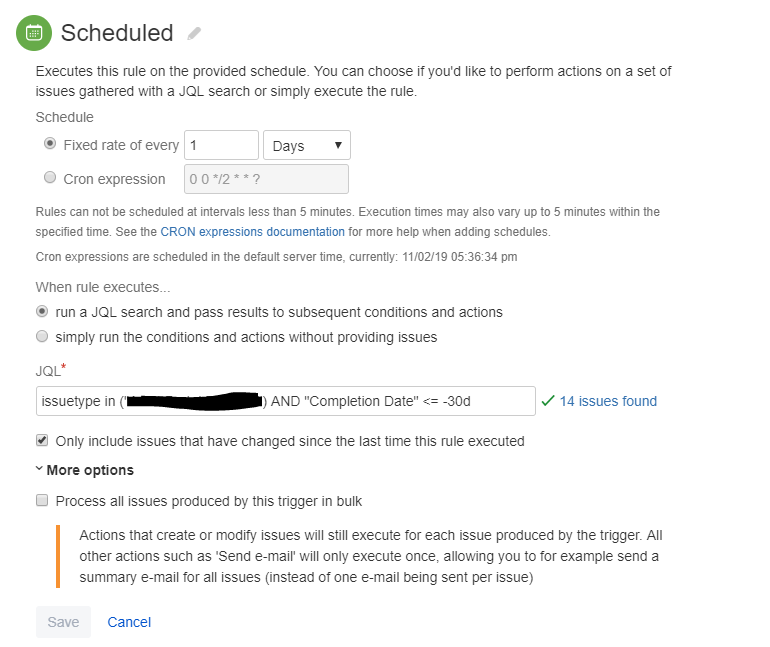
Task: Click inside the JQL query field
Action: pos(286,401)
